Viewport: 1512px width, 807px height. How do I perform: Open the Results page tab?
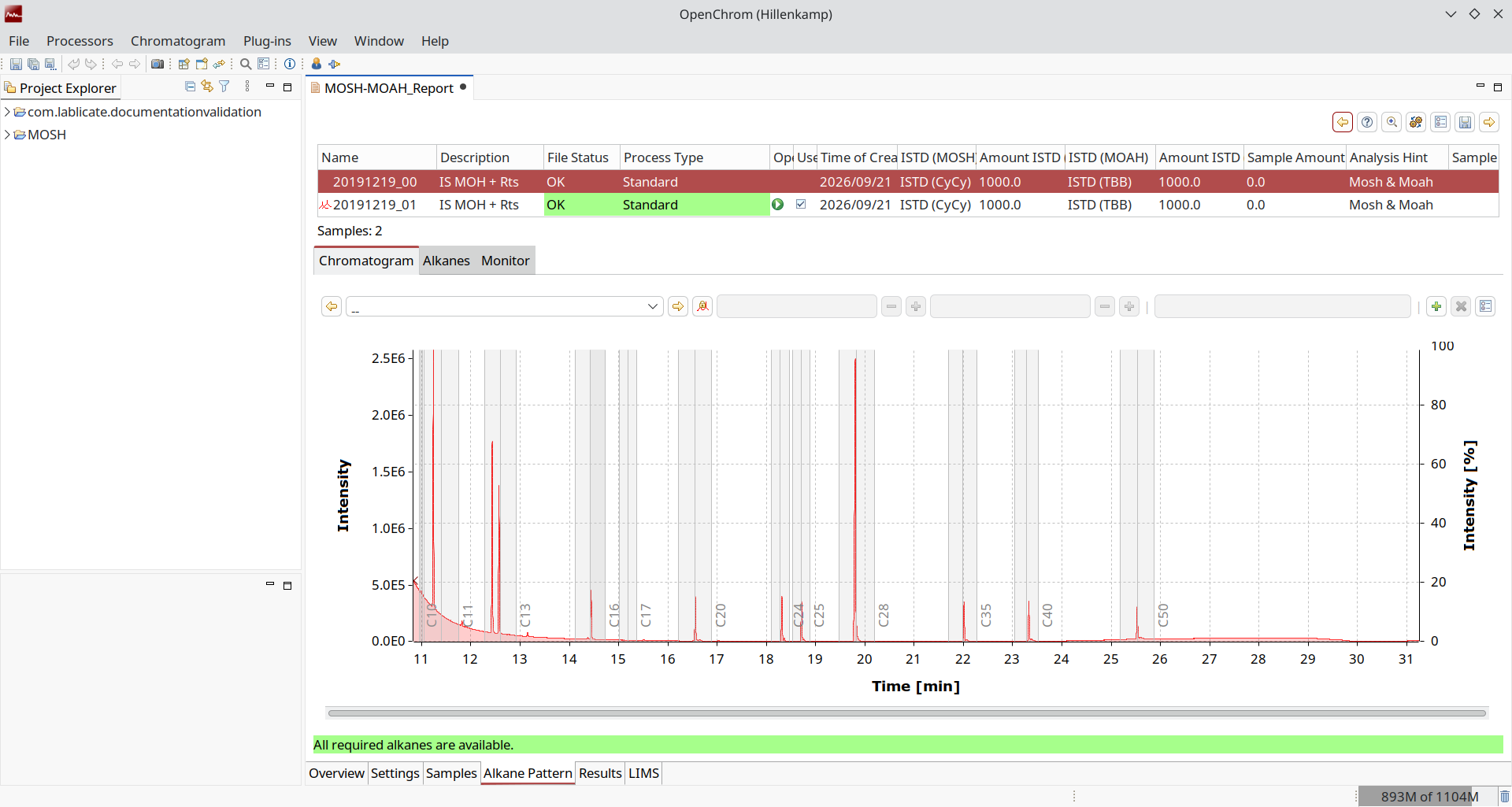pos(600,773)
